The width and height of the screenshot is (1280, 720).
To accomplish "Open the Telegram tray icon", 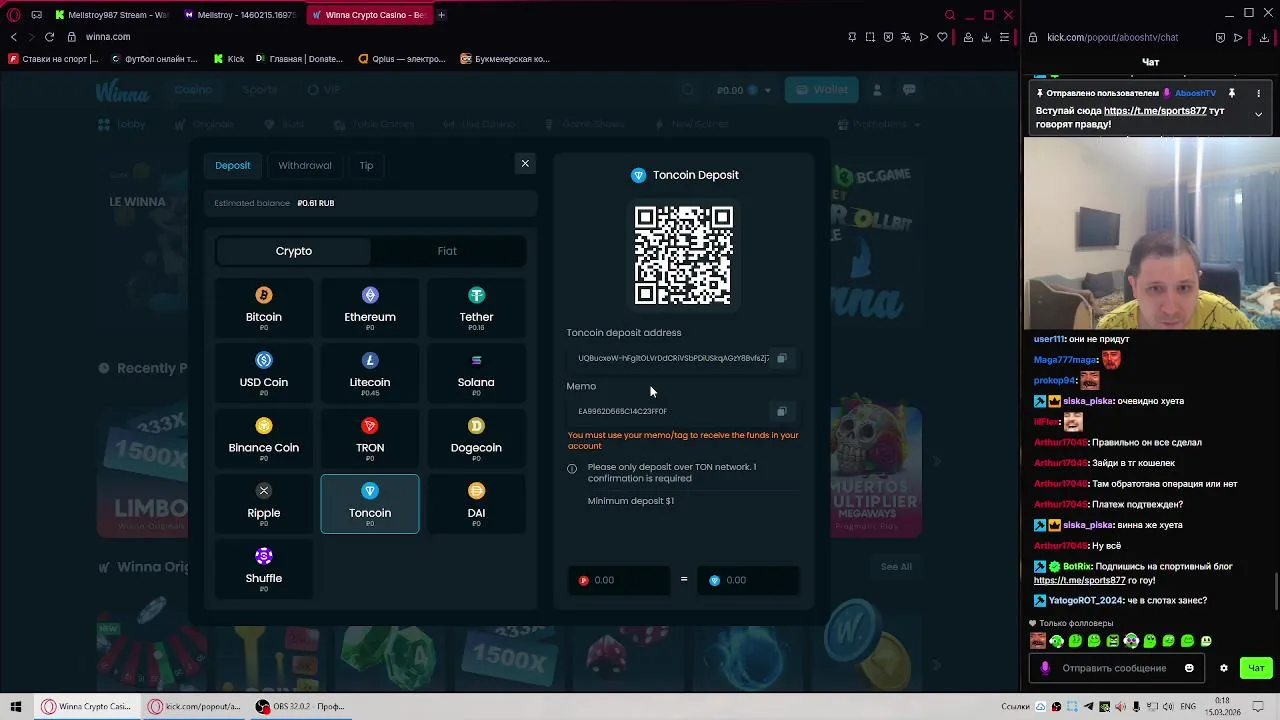I will pos(1089,707).
